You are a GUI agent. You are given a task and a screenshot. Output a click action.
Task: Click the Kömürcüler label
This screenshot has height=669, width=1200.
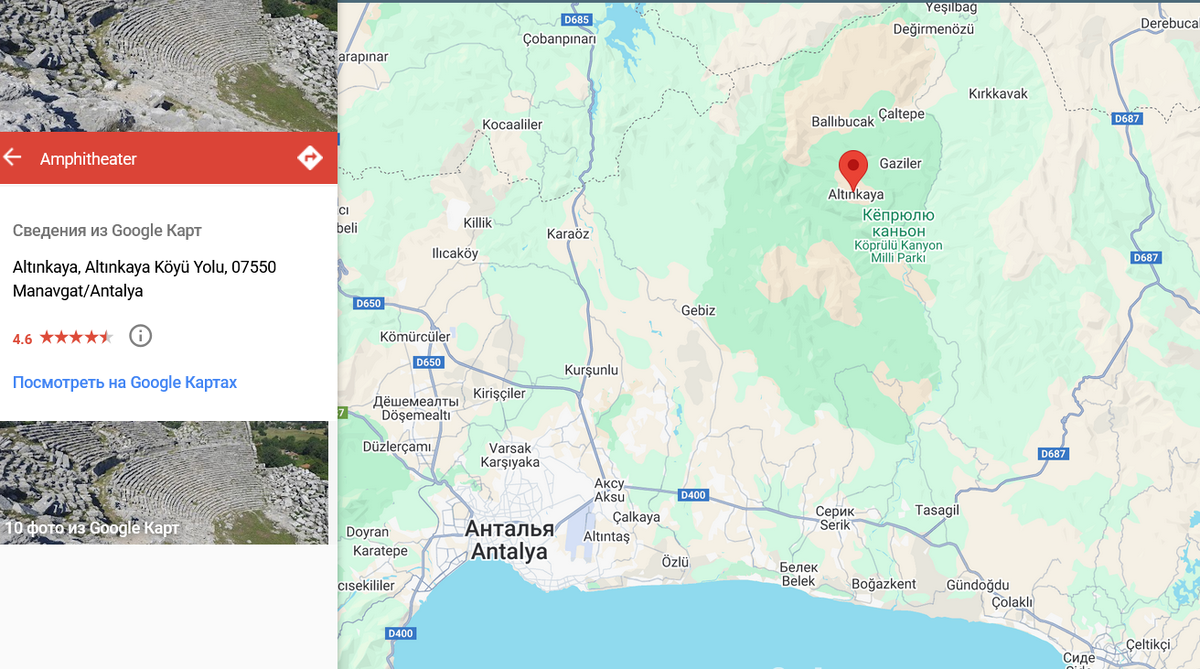[415, 337]
